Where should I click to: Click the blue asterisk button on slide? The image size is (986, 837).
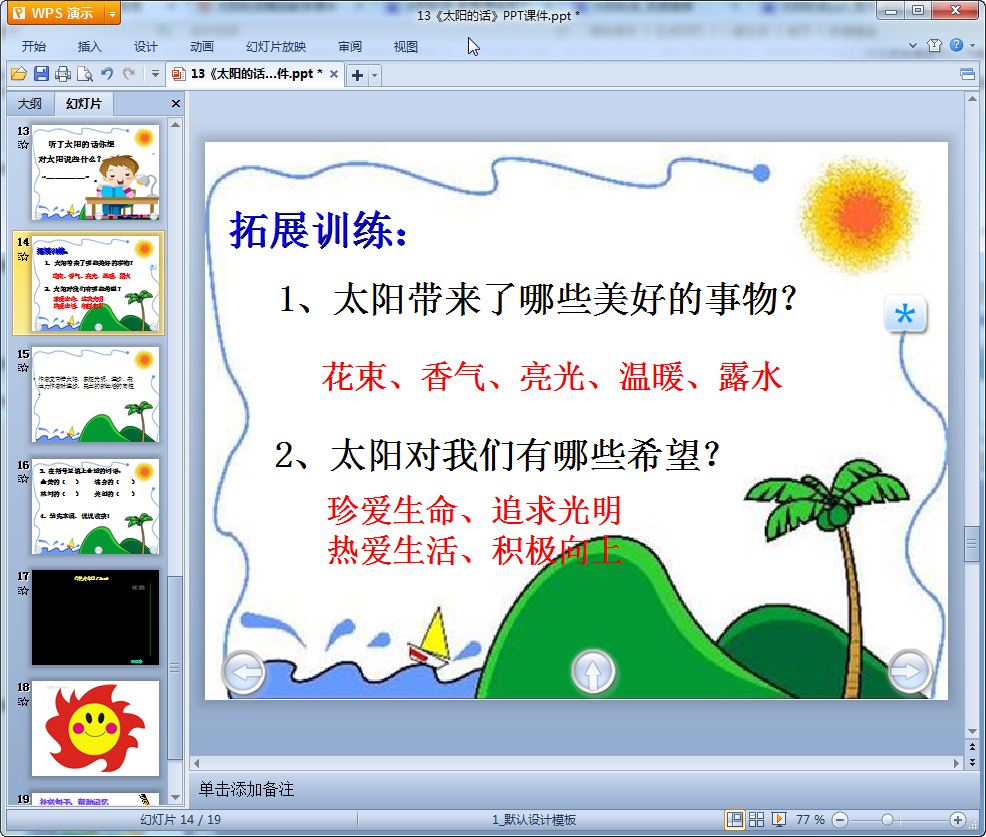tap(905, 314)
